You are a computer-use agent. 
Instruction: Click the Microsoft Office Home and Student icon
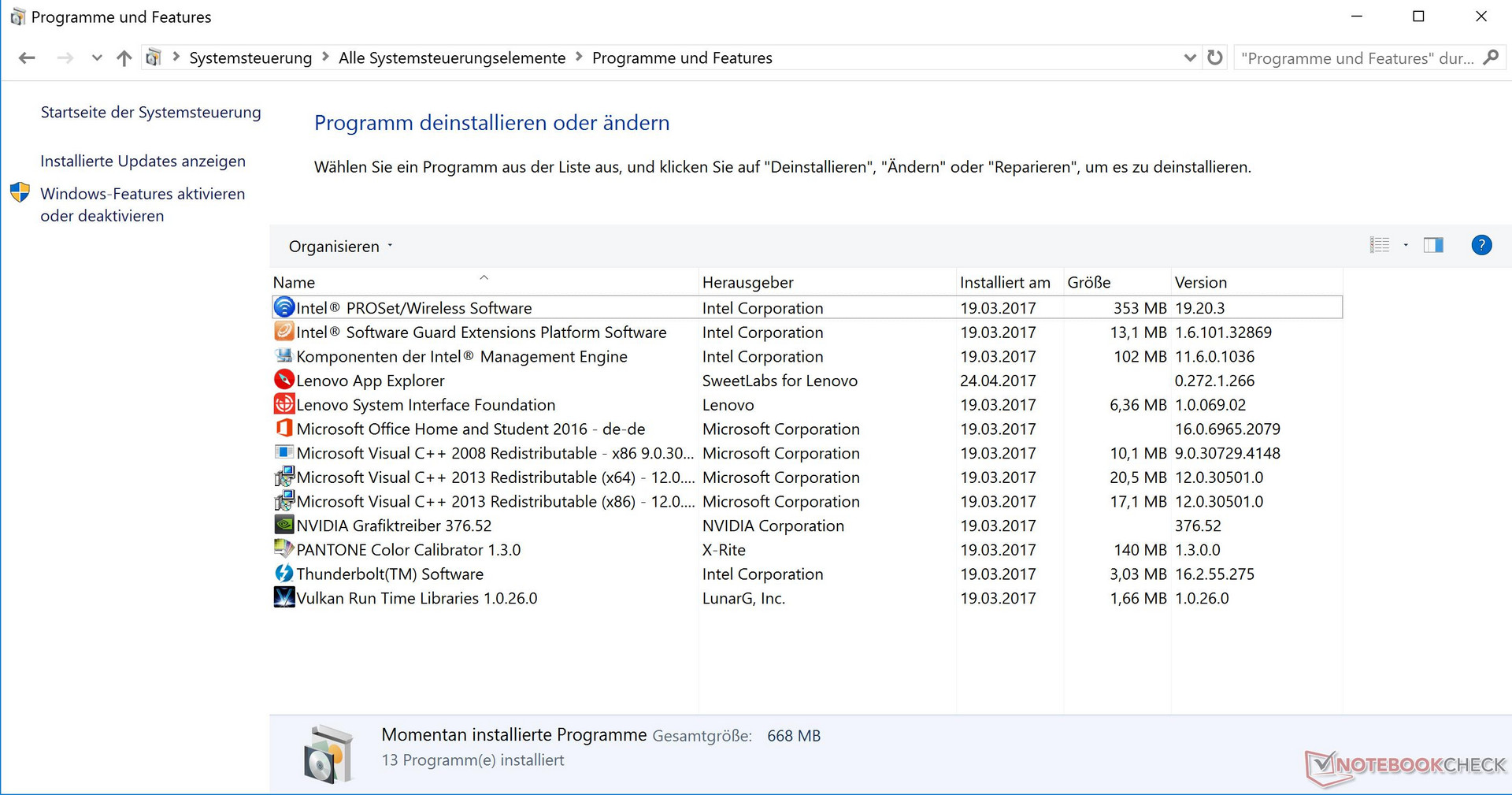click(x=283, y=429)
